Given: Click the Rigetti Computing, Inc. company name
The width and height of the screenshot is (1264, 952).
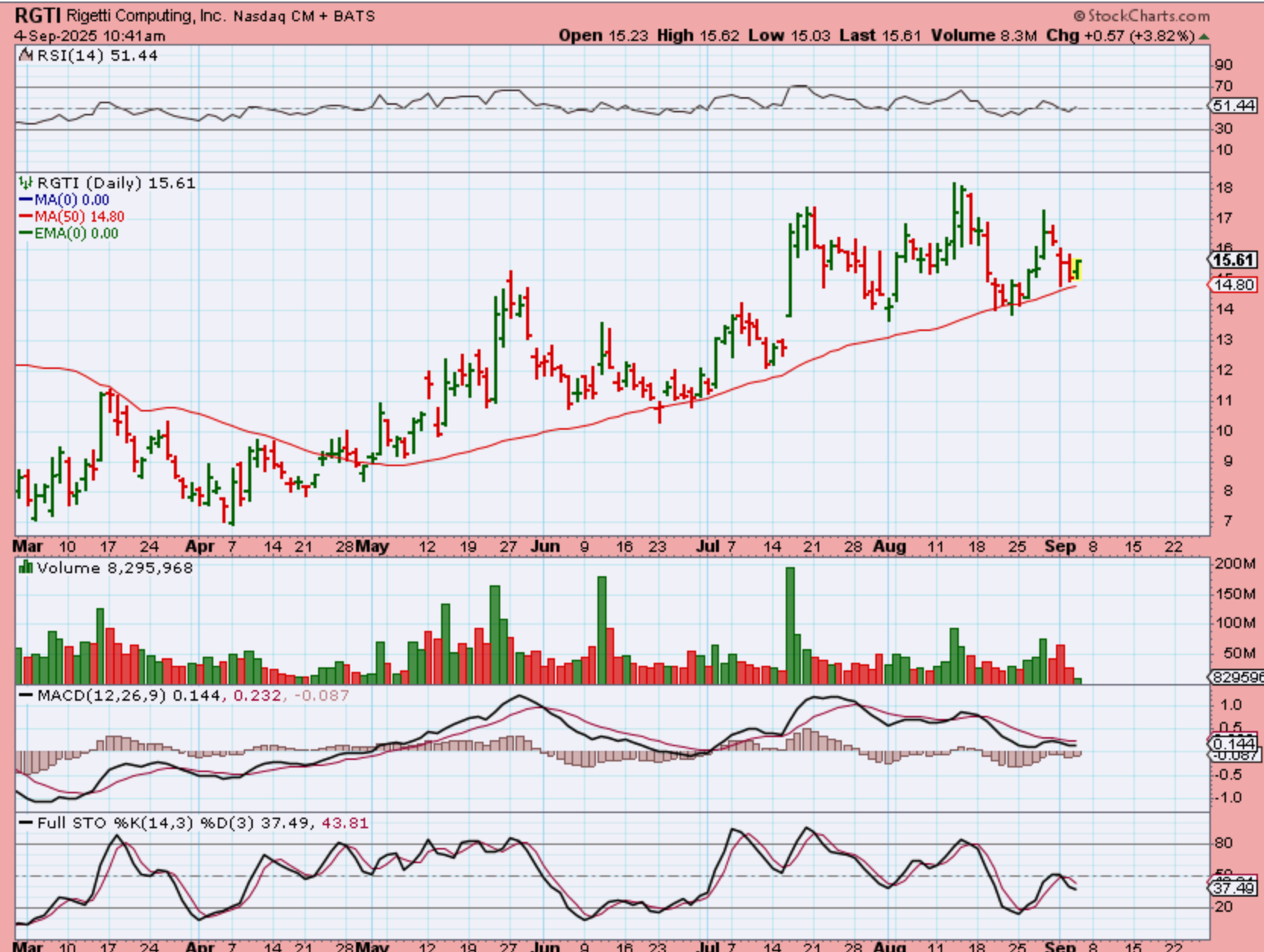Looking at the screenshot, I should tap(146, 16).
